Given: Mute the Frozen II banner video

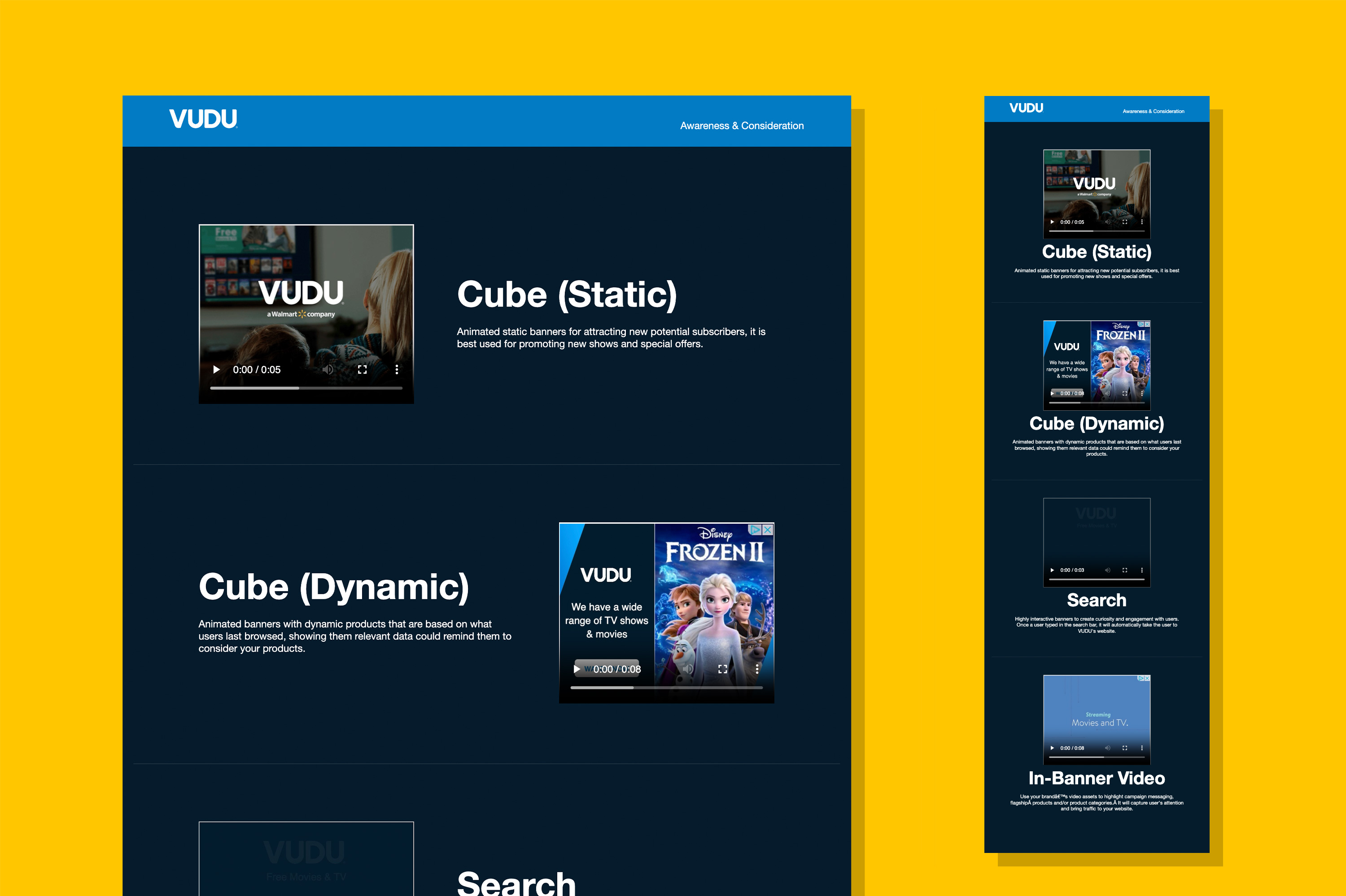Looking at the screenshot, I should 688,669.
